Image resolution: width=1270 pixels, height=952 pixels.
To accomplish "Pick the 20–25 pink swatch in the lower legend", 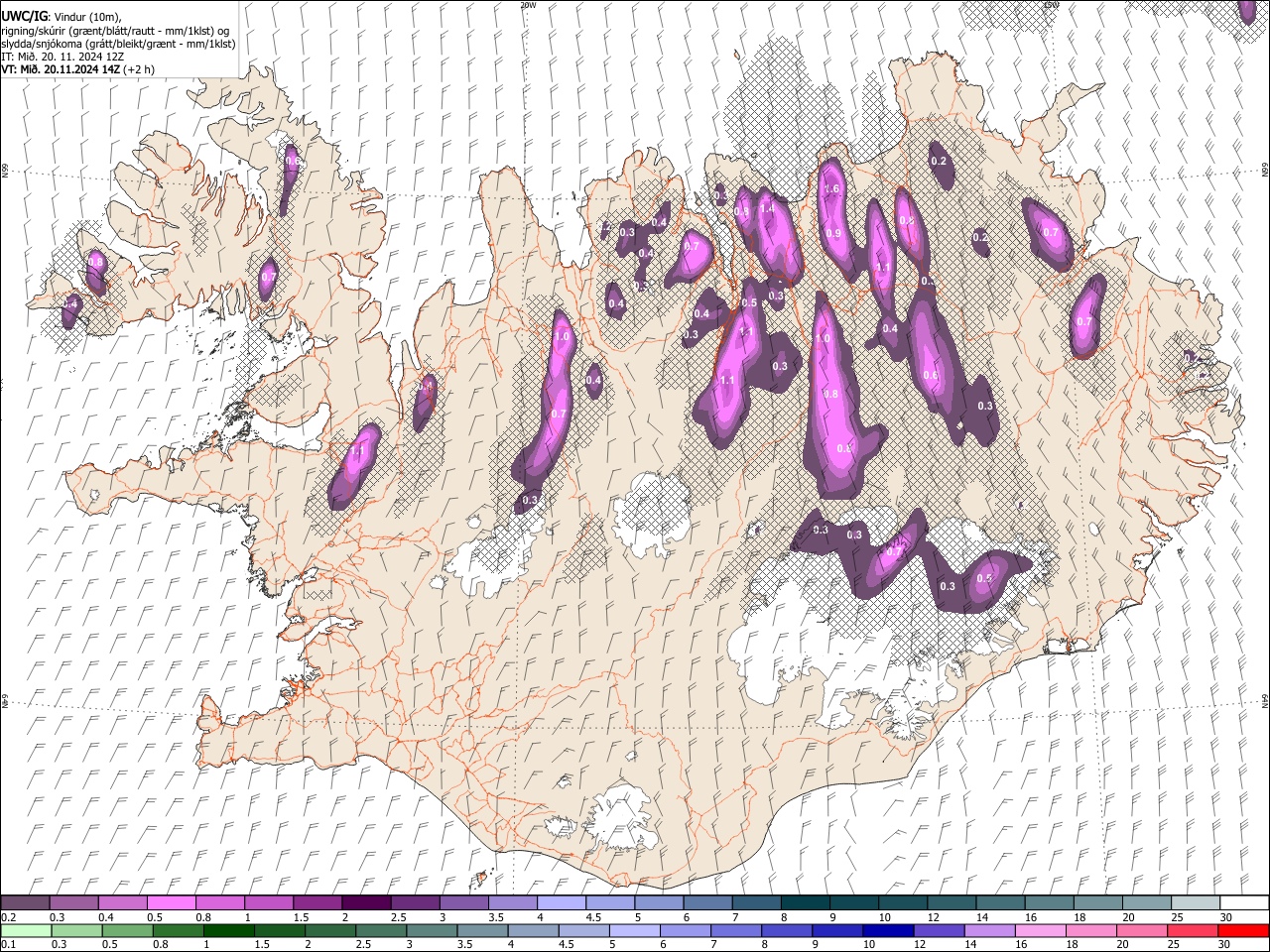I will [1141, 930].
